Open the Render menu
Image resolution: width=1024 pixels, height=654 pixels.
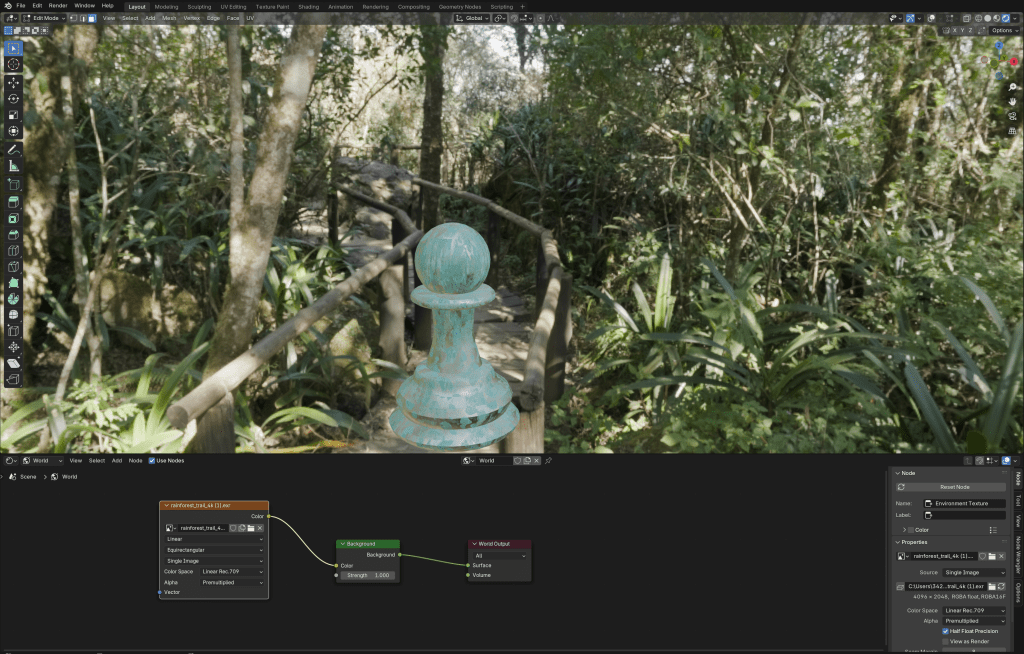(x=58, y=6)
